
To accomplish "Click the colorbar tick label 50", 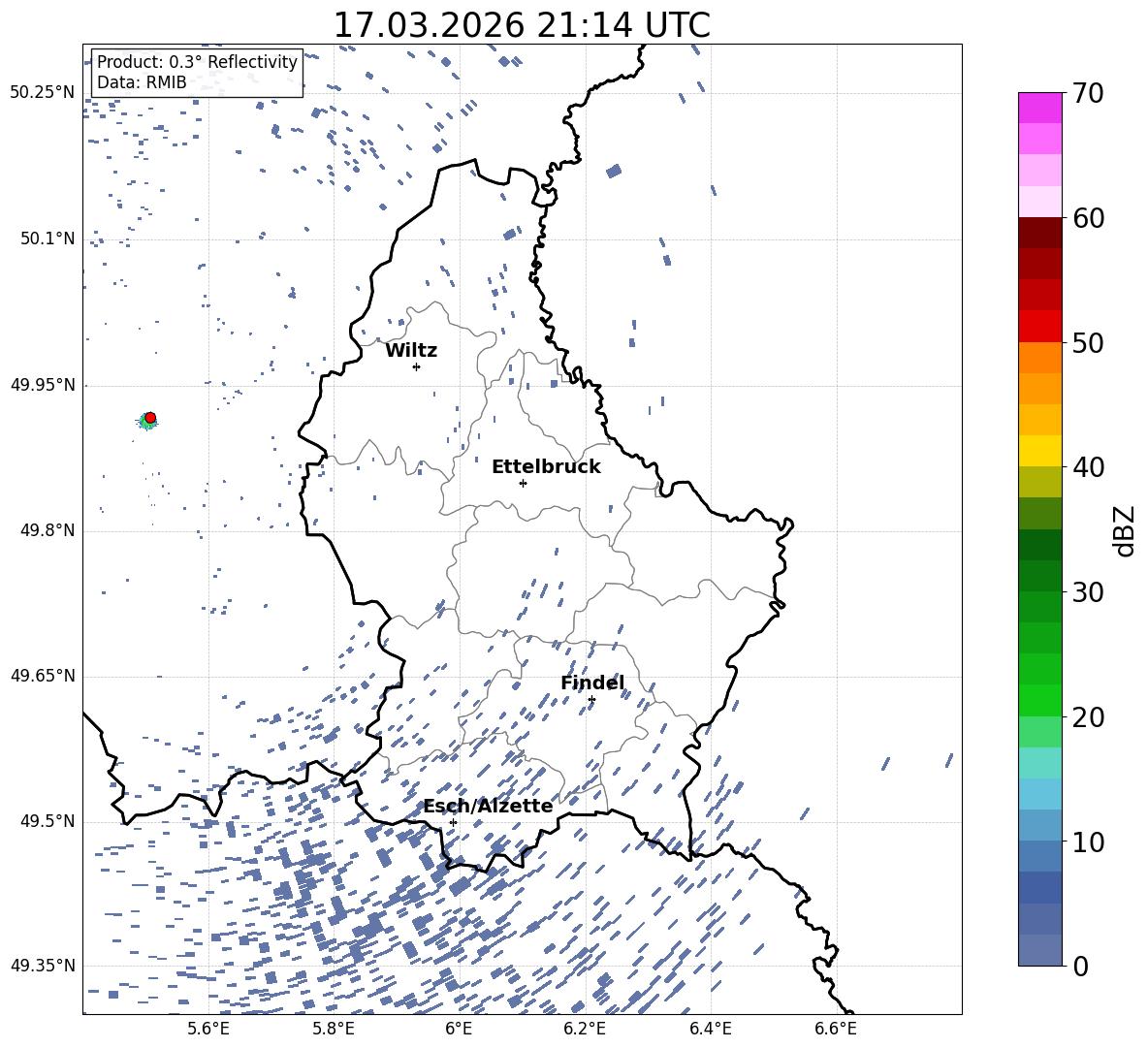I will [x=1088, y=342].
